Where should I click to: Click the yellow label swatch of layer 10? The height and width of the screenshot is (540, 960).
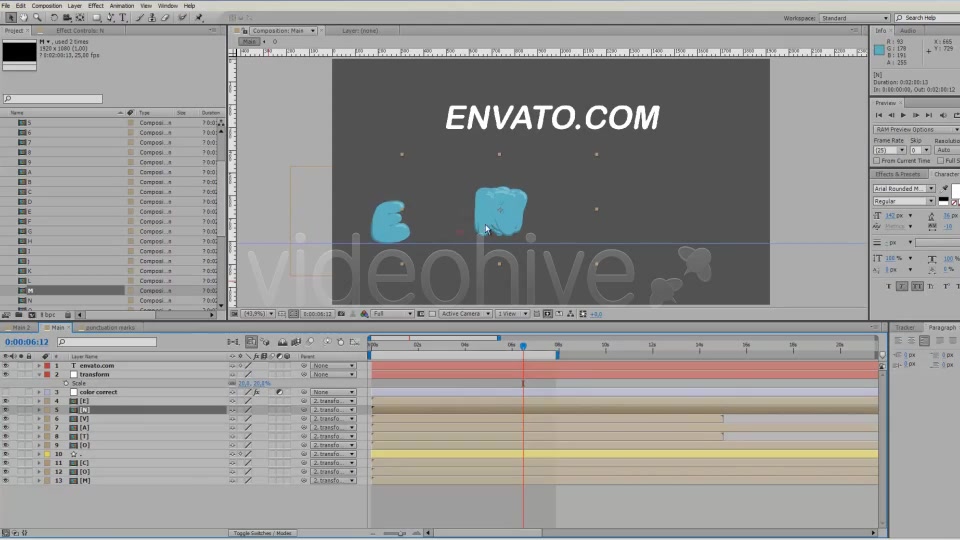coord(47,454)
